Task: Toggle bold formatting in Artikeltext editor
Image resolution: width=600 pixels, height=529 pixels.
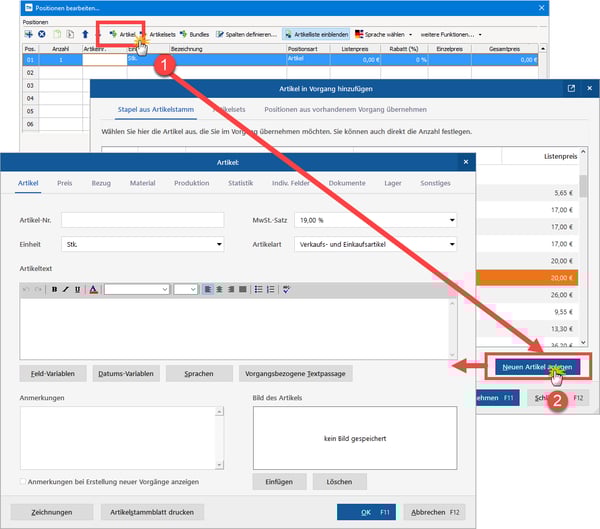Action: click(54, 289)
